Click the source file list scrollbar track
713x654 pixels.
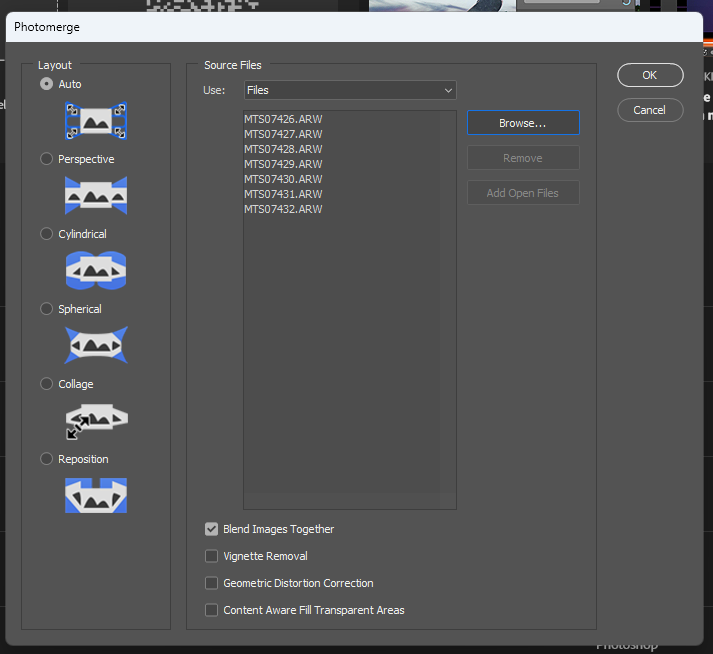click(x=448, y=302)
